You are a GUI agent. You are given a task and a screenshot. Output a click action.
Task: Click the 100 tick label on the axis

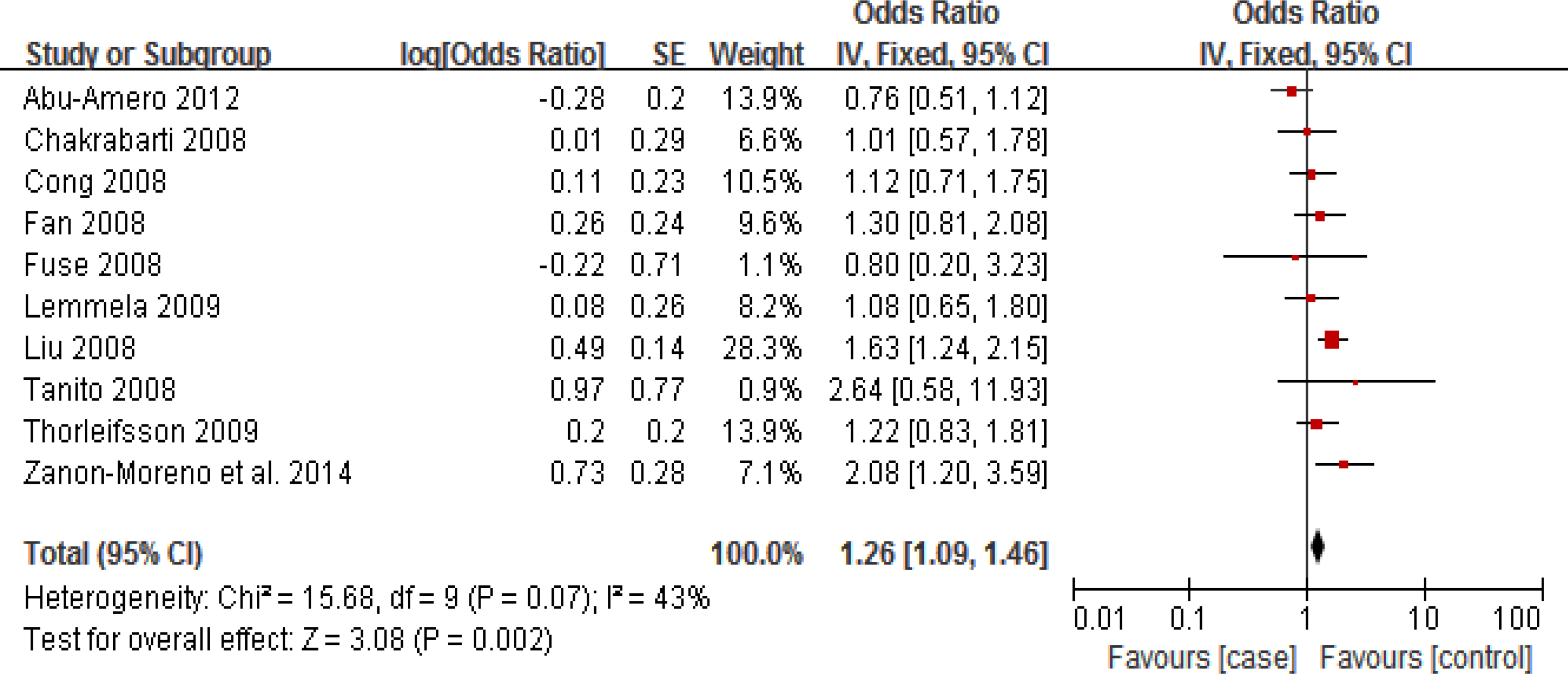(1517, 619)
